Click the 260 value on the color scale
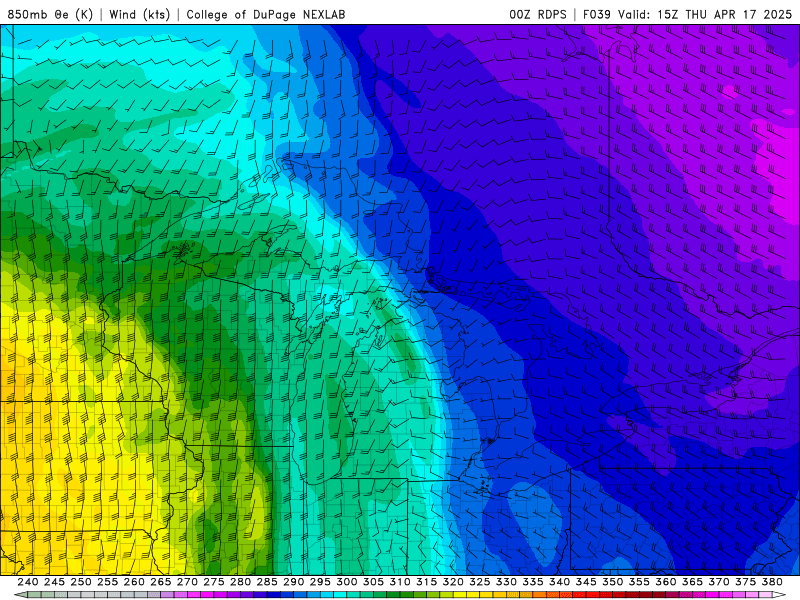 (134, 582)
